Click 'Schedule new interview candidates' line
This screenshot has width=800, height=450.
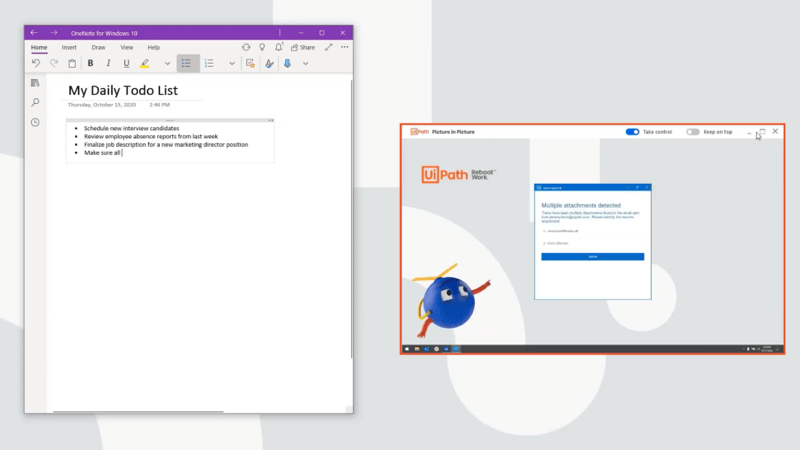click(132, 128)
